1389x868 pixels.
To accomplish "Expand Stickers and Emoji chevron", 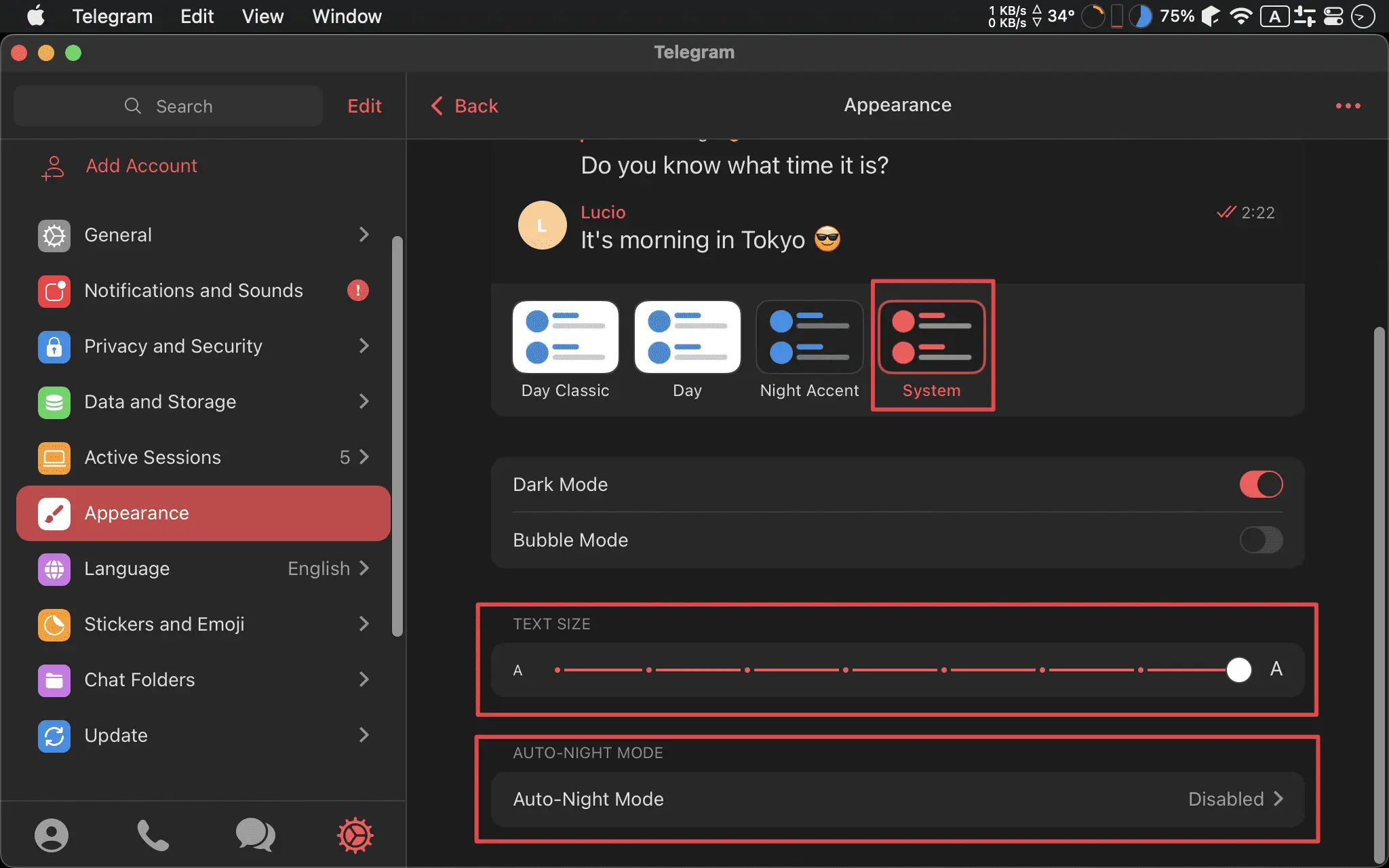I will tap(364, 624).
